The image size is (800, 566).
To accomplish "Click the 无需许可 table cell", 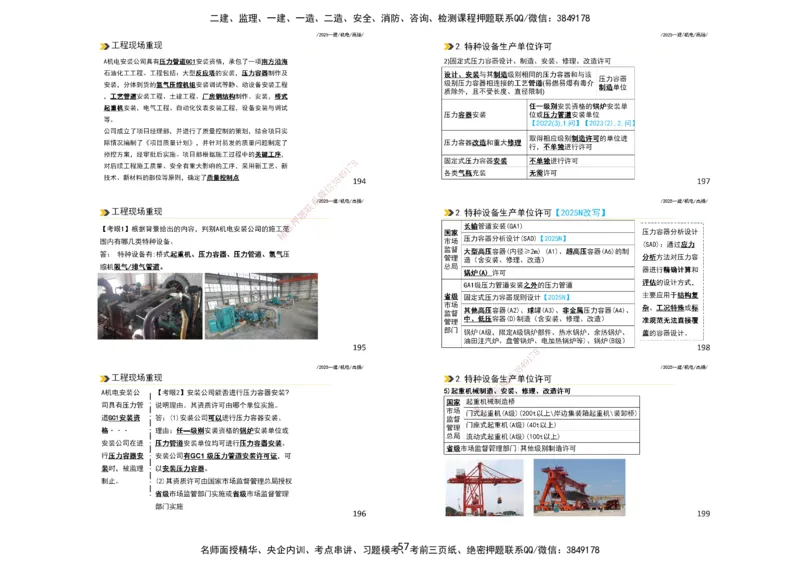I will pyautogui.click(x=581, y=173).
